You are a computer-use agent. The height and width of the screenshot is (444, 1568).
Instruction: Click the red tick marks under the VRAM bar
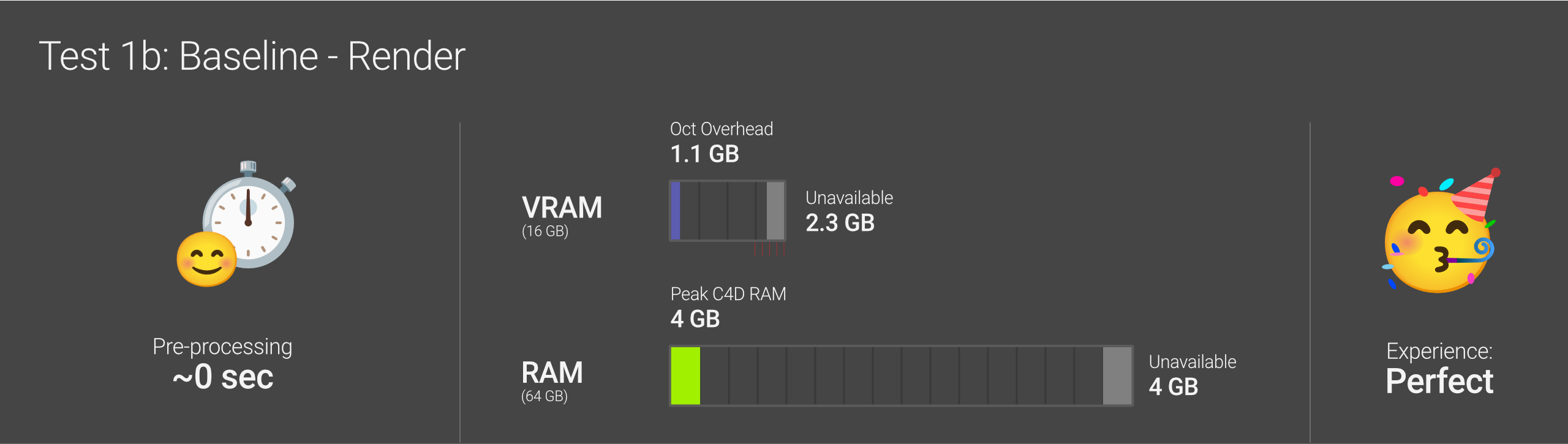click(x=769, y=249)
